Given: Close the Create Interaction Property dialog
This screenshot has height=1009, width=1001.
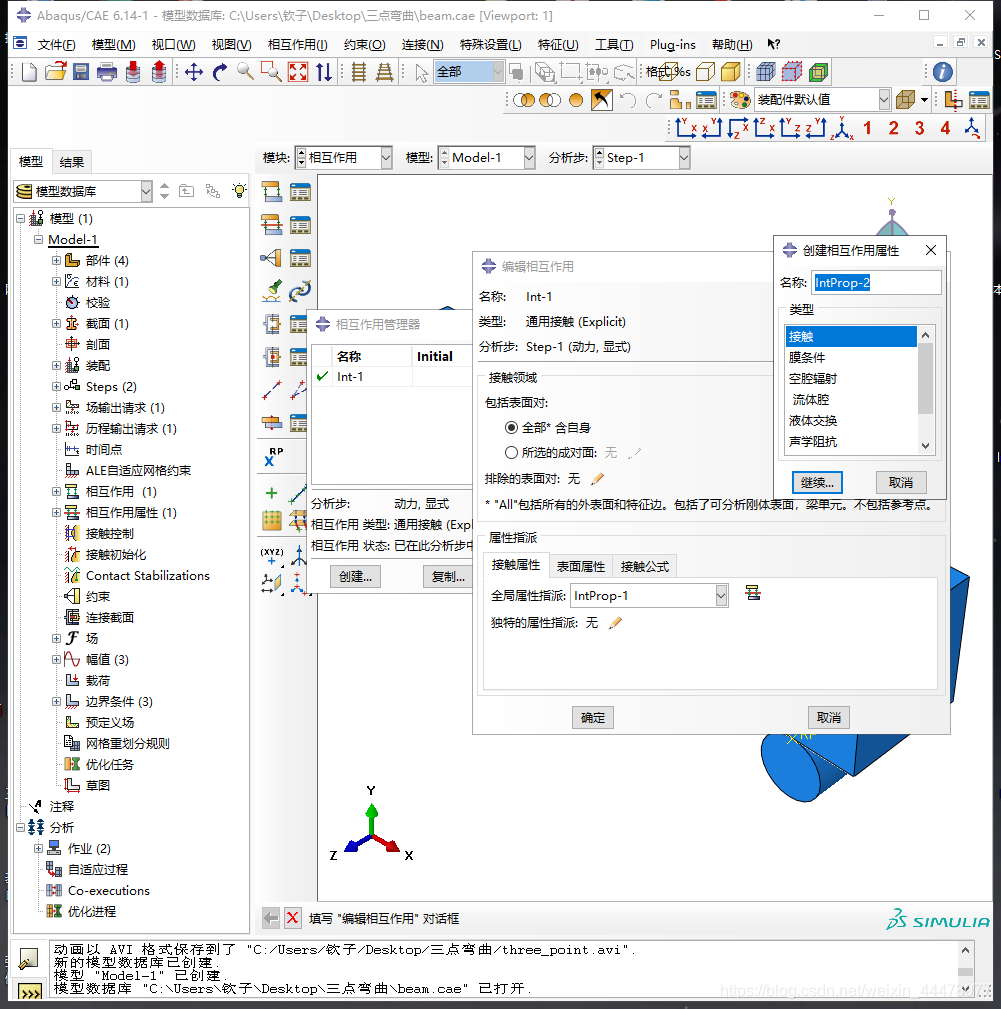Looking at the screenshot, I should tap(930, 250).
